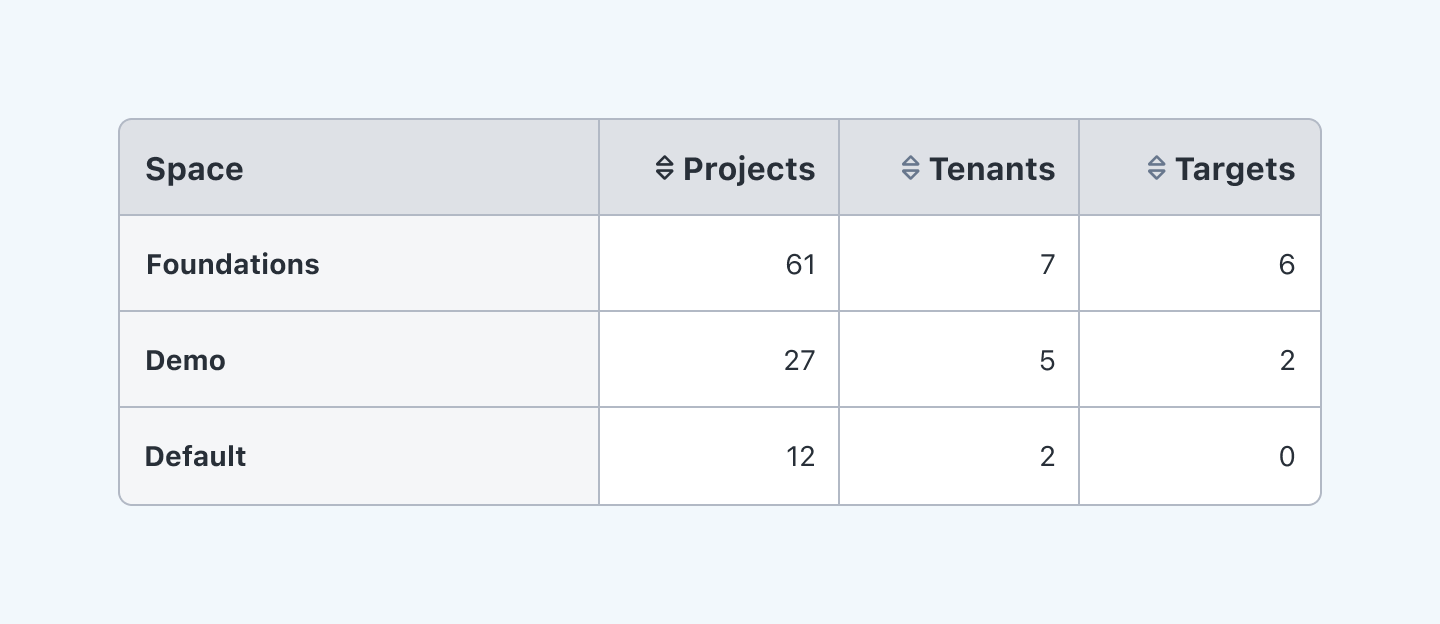Open the Demo space
This screenshot has height=624, width=1440.
point(185,360)
